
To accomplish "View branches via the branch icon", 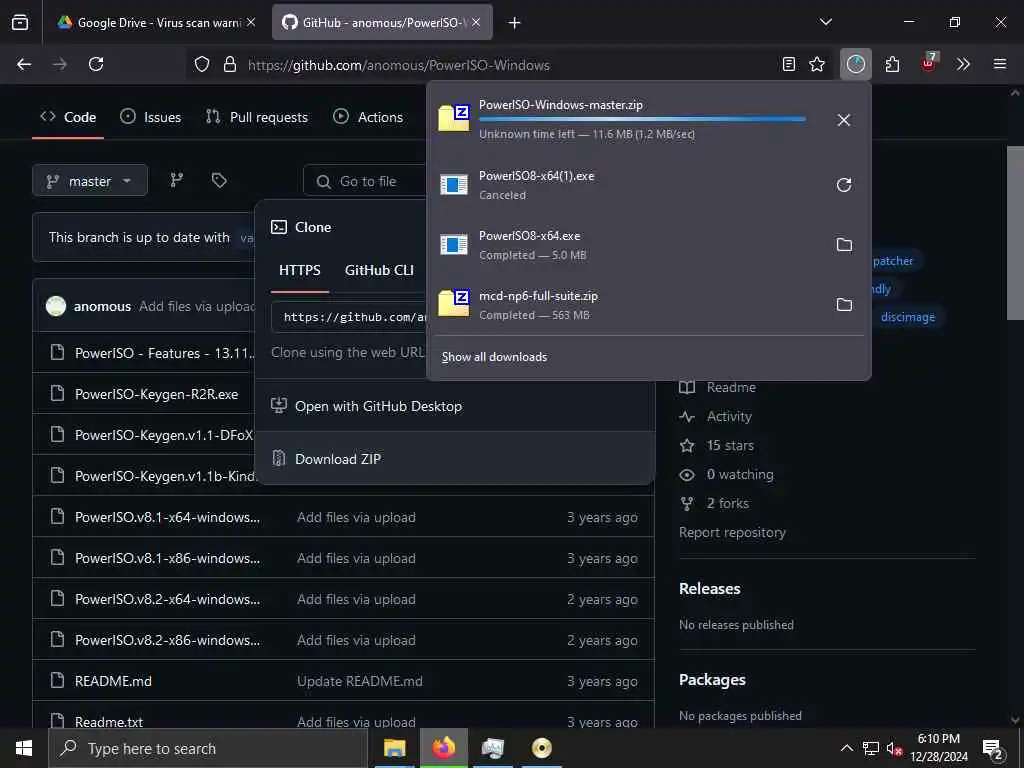I will 176,180.
